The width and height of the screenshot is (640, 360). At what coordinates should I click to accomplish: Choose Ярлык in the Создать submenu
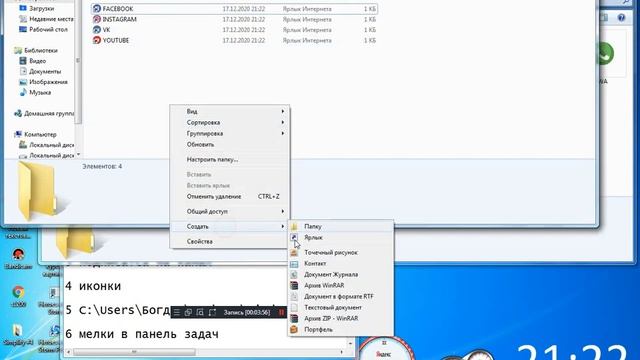click(313, 238)
